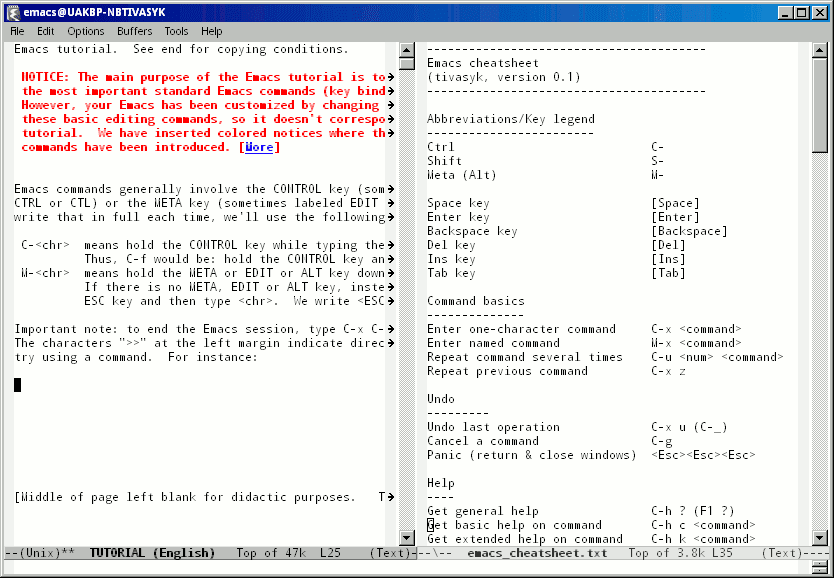This screenshot has height=578, width=834.
Task: Follow the More link in the notice
Action: (x=259, y=147)
